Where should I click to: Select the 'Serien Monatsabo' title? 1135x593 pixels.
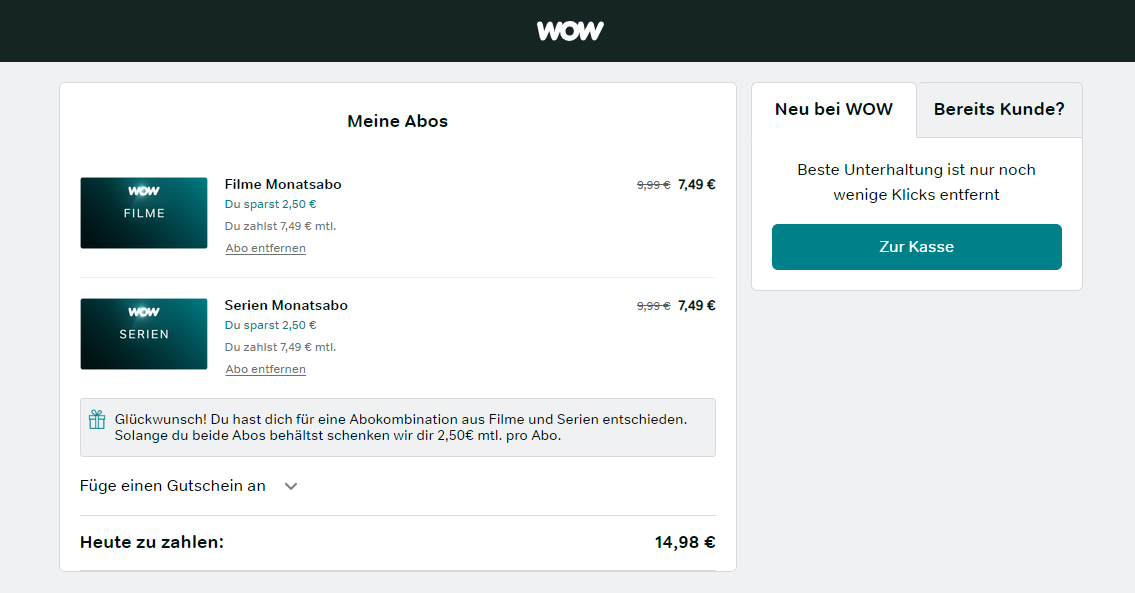(x=286, y=306)
